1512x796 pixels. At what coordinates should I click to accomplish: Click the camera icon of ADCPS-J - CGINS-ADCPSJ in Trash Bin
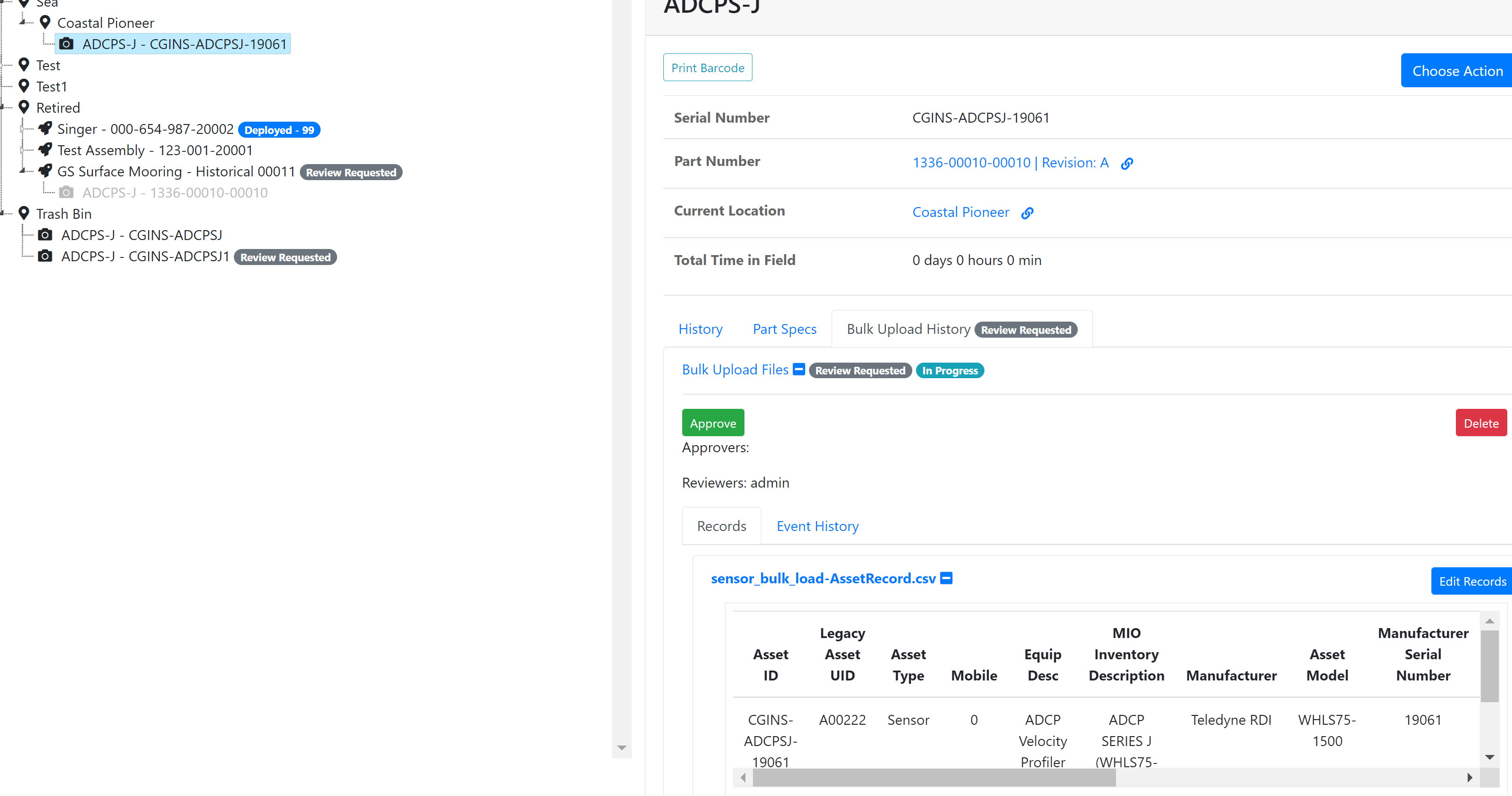coord(45,234)
